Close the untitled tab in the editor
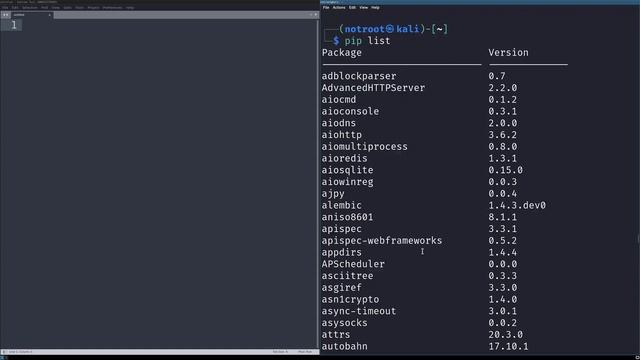Image resolution: width=640 pixels, height=360 pixels. coord(49,15)
